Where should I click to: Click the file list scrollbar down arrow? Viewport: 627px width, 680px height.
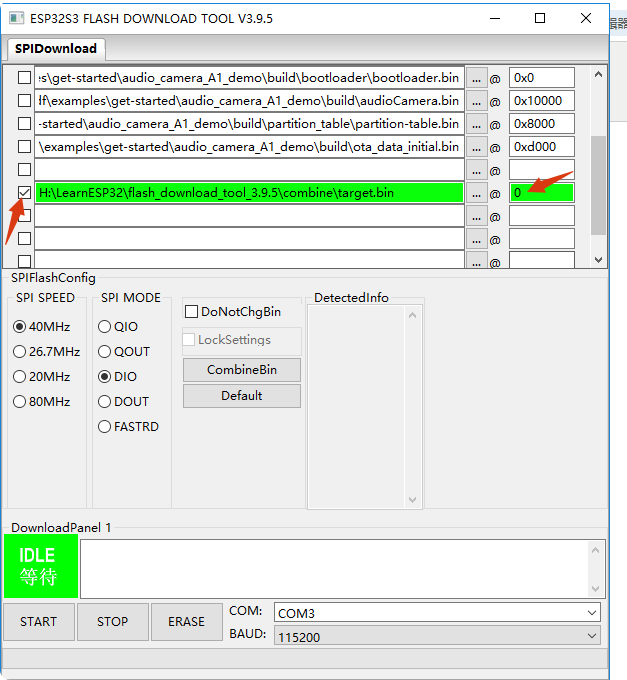tap(598, 260)
